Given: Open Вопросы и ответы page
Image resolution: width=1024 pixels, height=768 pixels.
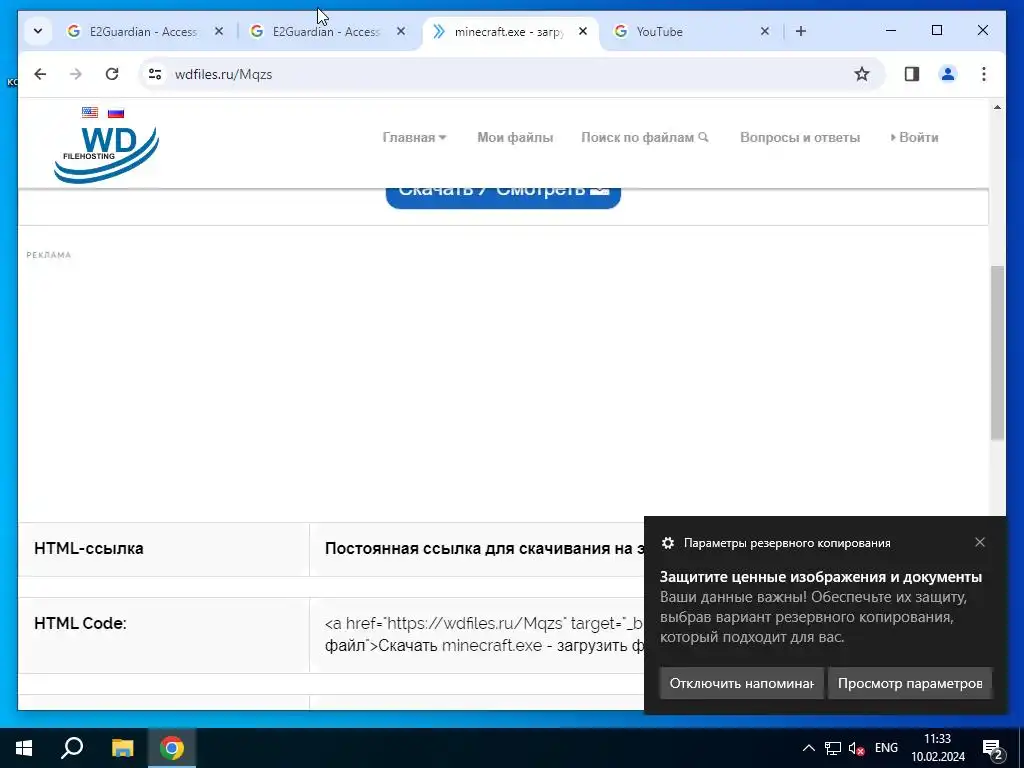Looking at the screenshot, I should (x=800, y=137).
